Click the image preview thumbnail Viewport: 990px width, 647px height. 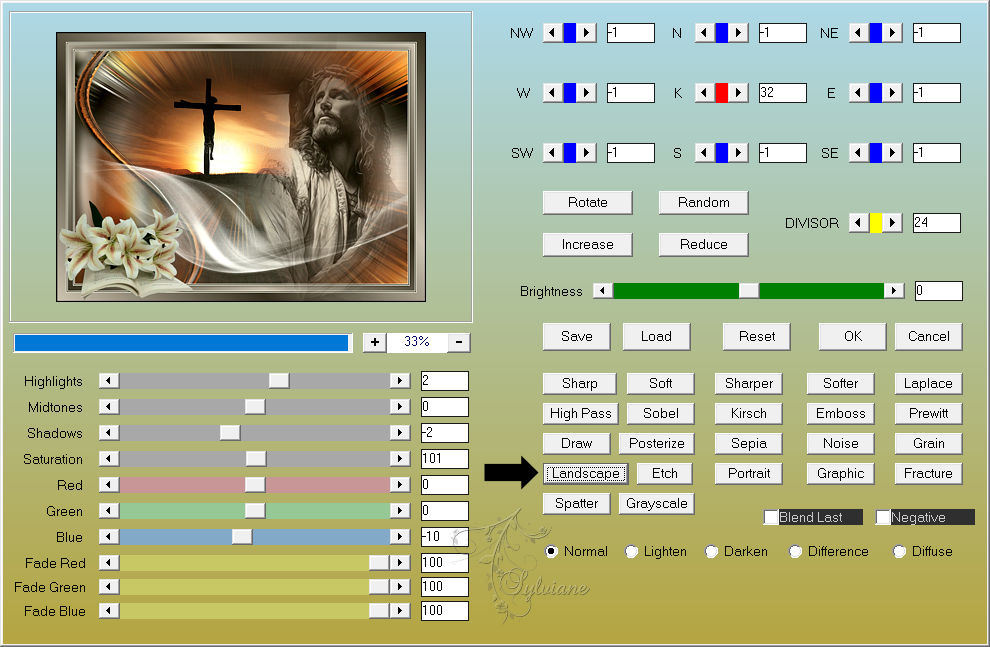point(241,167)
